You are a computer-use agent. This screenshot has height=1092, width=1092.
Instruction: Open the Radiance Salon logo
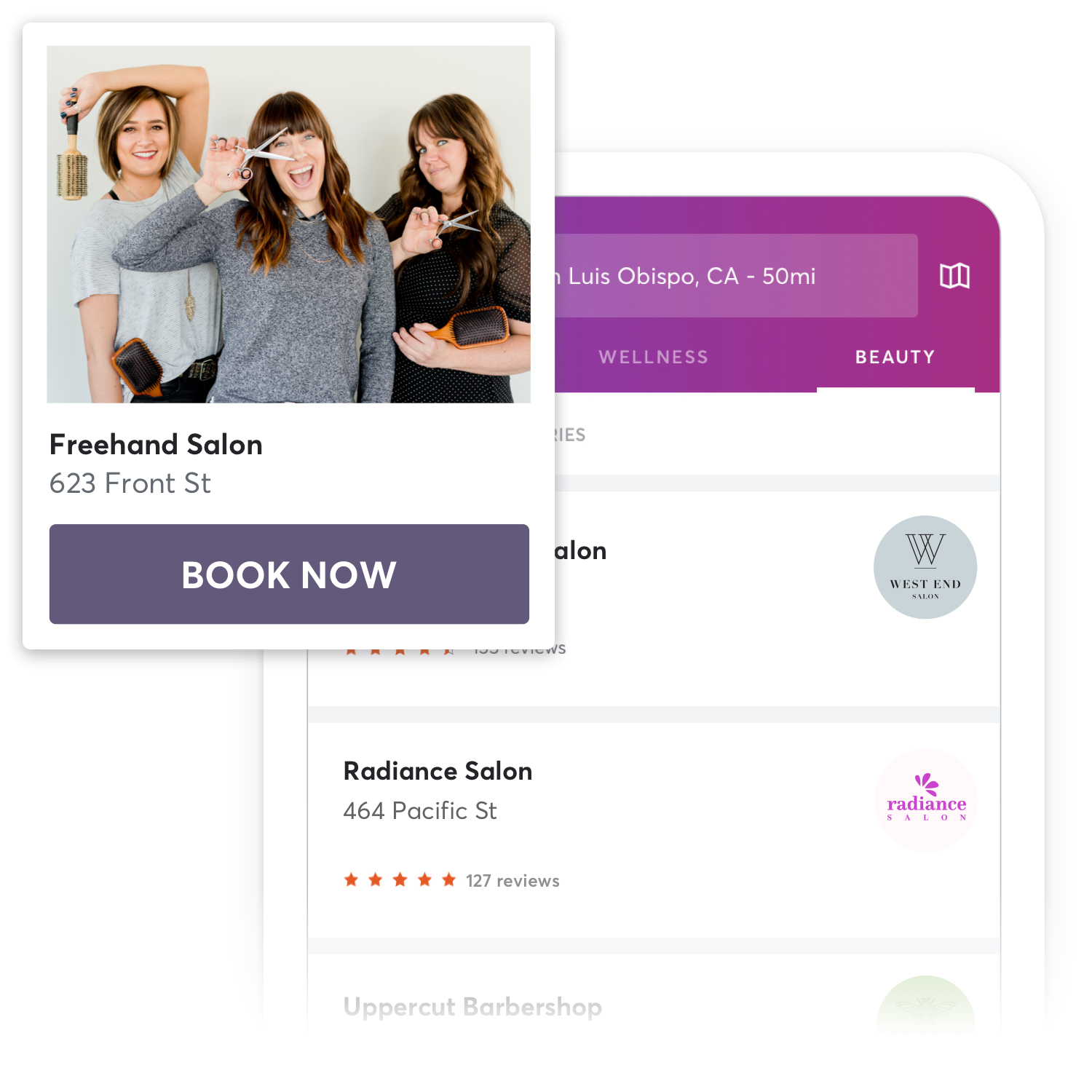[x=925, y=800]
